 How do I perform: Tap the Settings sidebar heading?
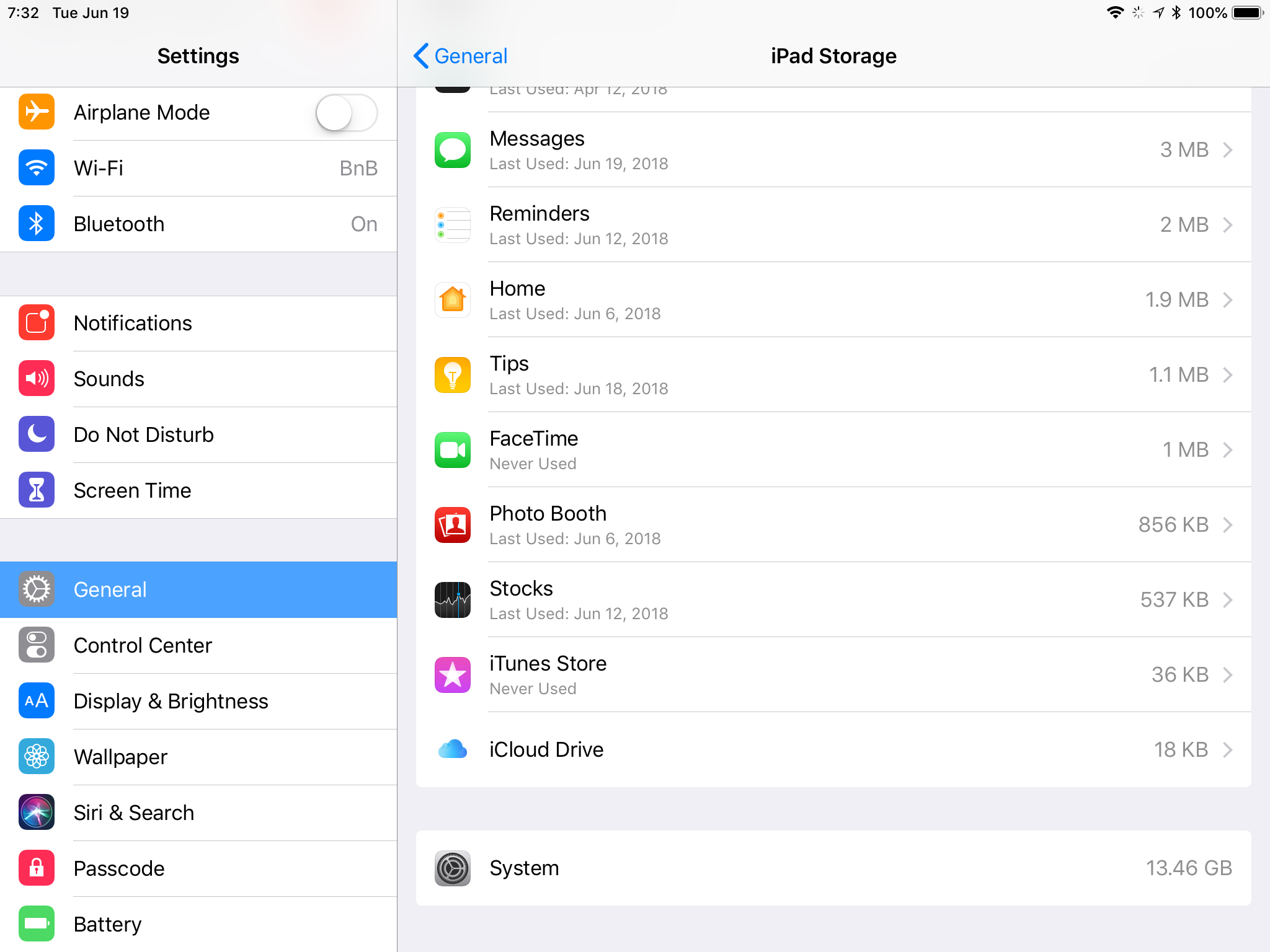tap(198, 56)
